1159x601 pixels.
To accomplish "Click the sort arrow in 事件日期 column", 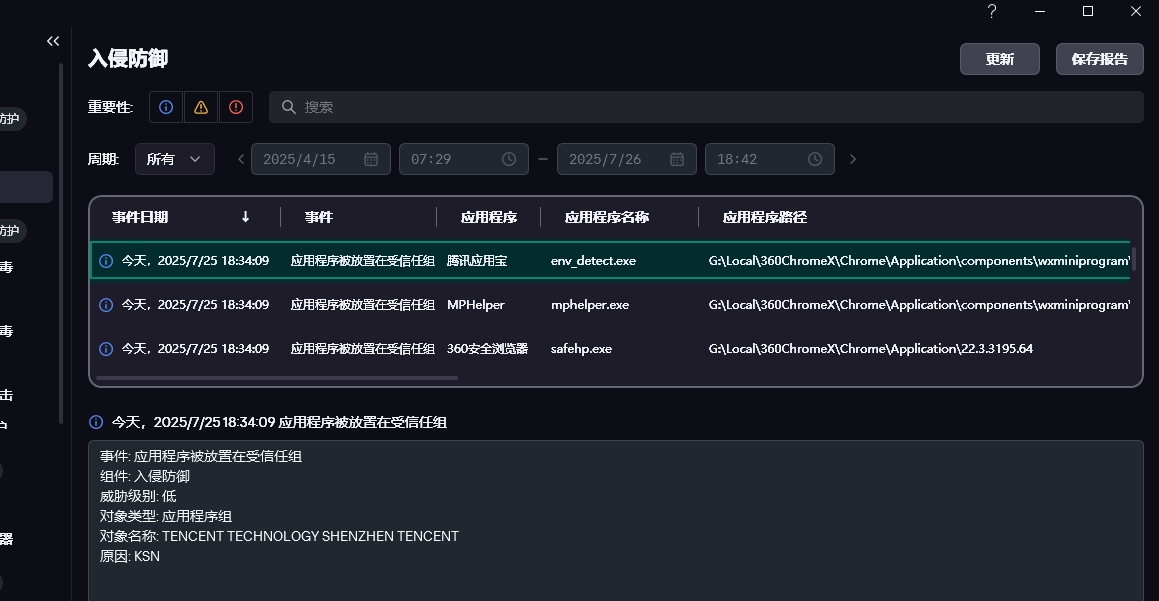I will pos(246,217).
